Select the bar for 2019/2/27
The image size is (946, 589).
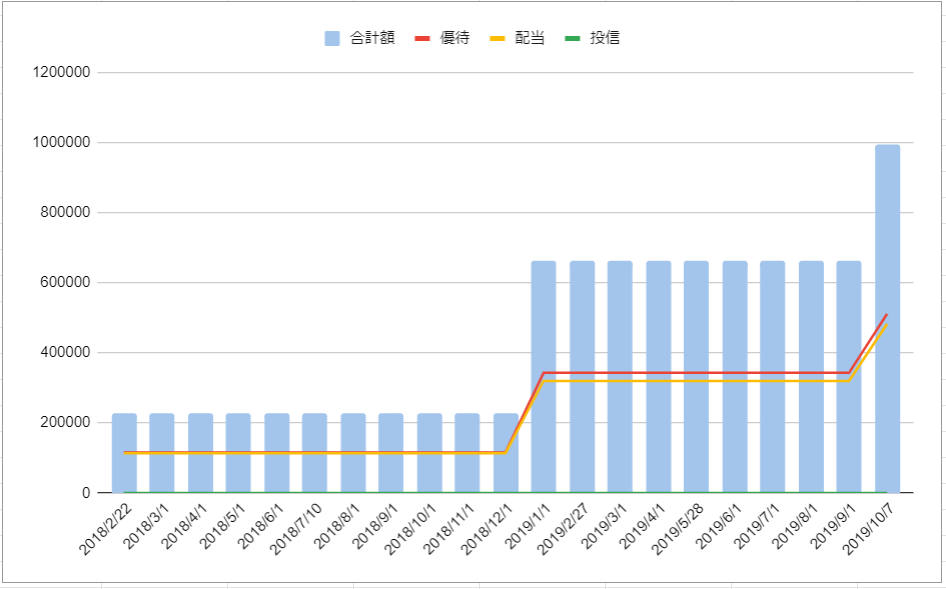(x=582, y=377)
